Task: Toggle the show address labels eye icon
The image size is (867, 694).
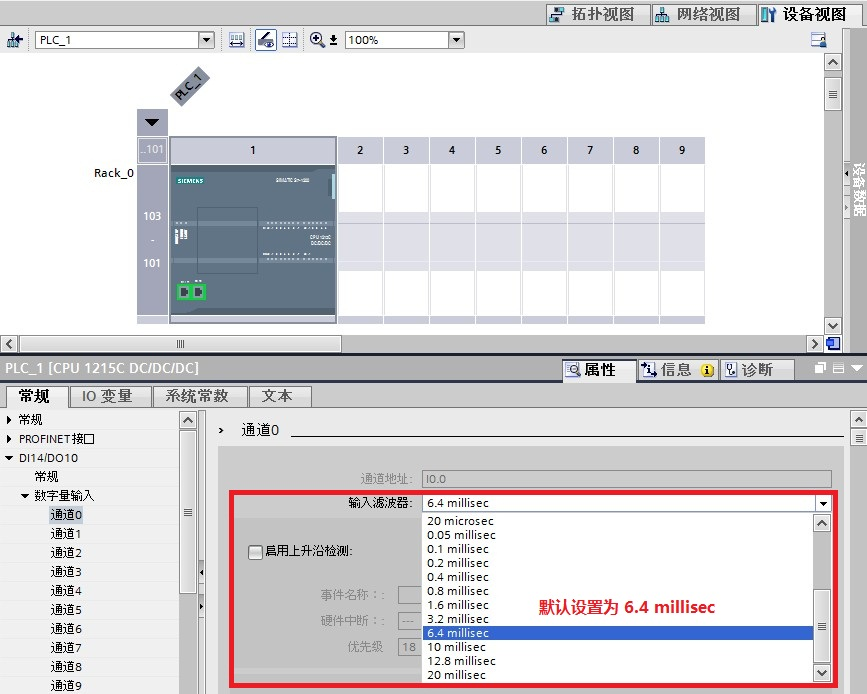Action: tap(266, 40)
